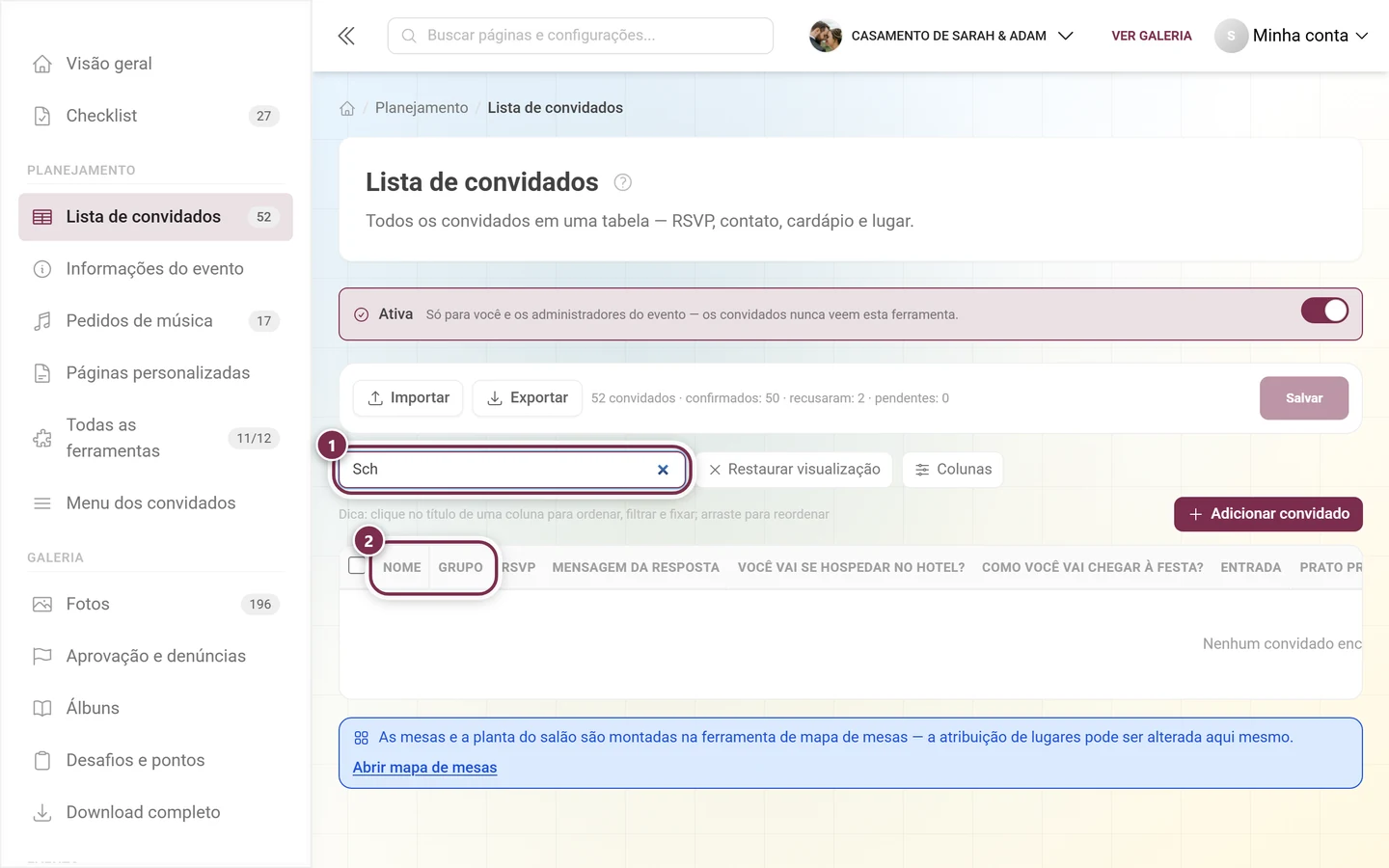Screen dimensions: 1389x868
Task: Click the Download completo download icon
Action: pyautogui.click(x=42, y=813)
